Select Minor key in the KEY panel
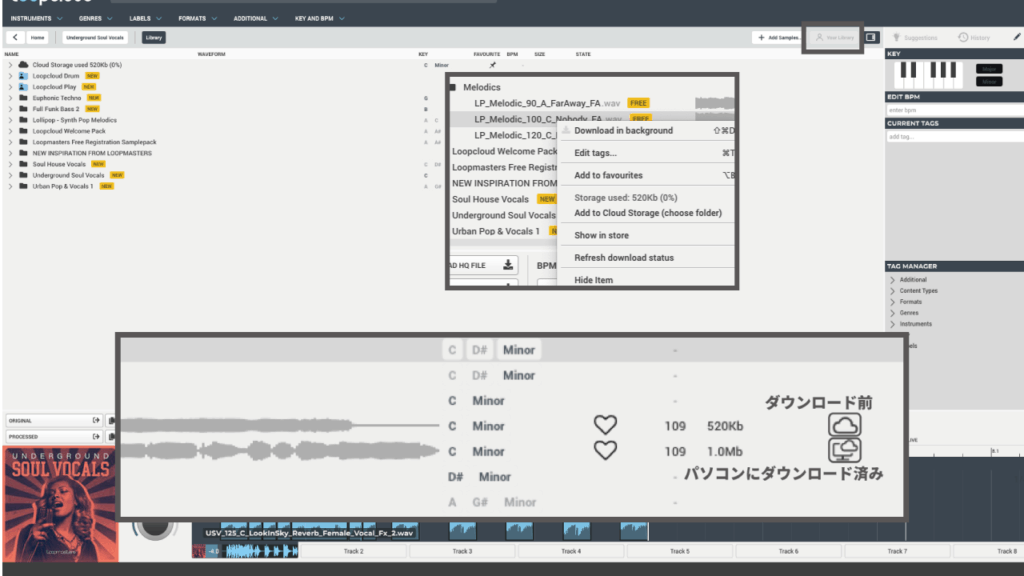This screenshot has height=576, width=1024. [989, 81]
